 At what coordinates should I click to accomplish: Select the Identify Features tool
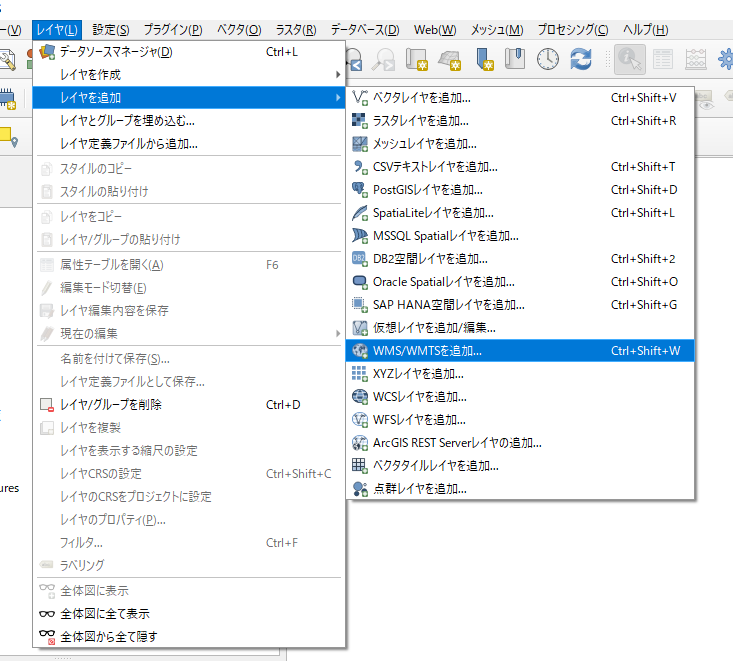[x=630, y=59]
